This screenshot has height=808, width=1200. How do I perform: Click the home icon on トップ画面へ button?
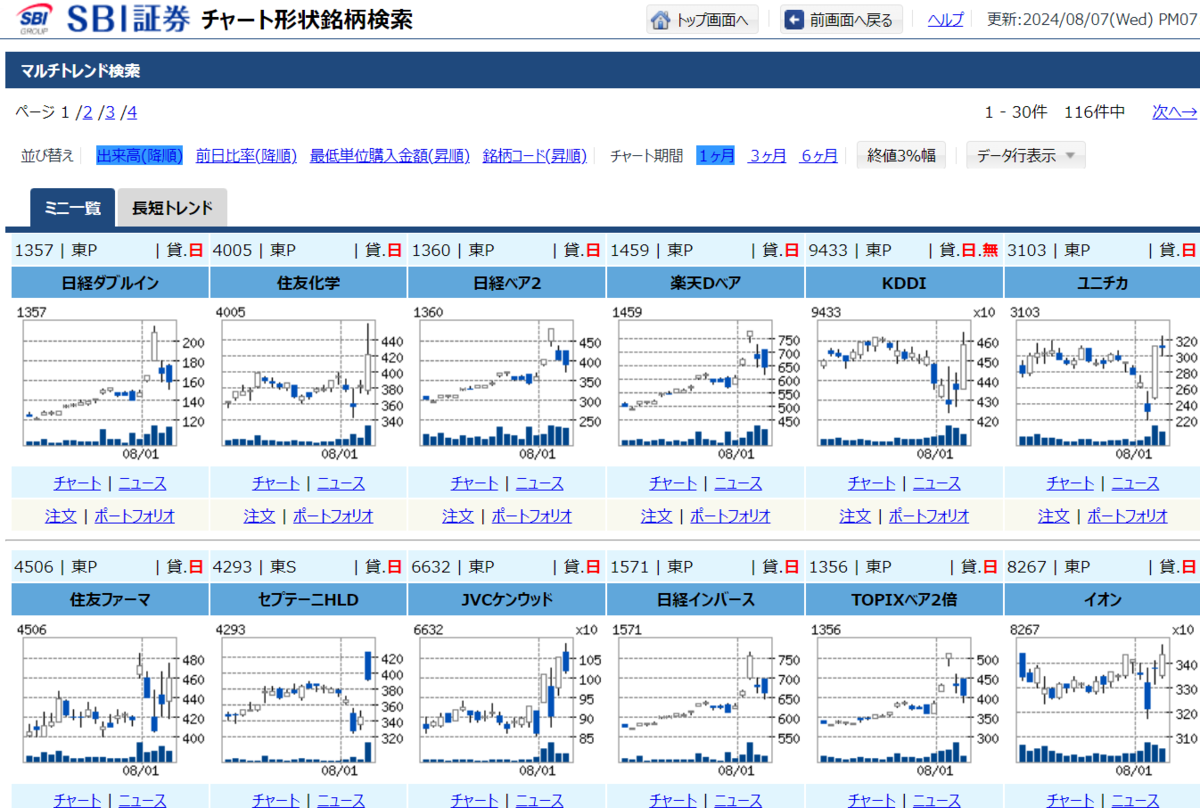[x=662, y=19]
